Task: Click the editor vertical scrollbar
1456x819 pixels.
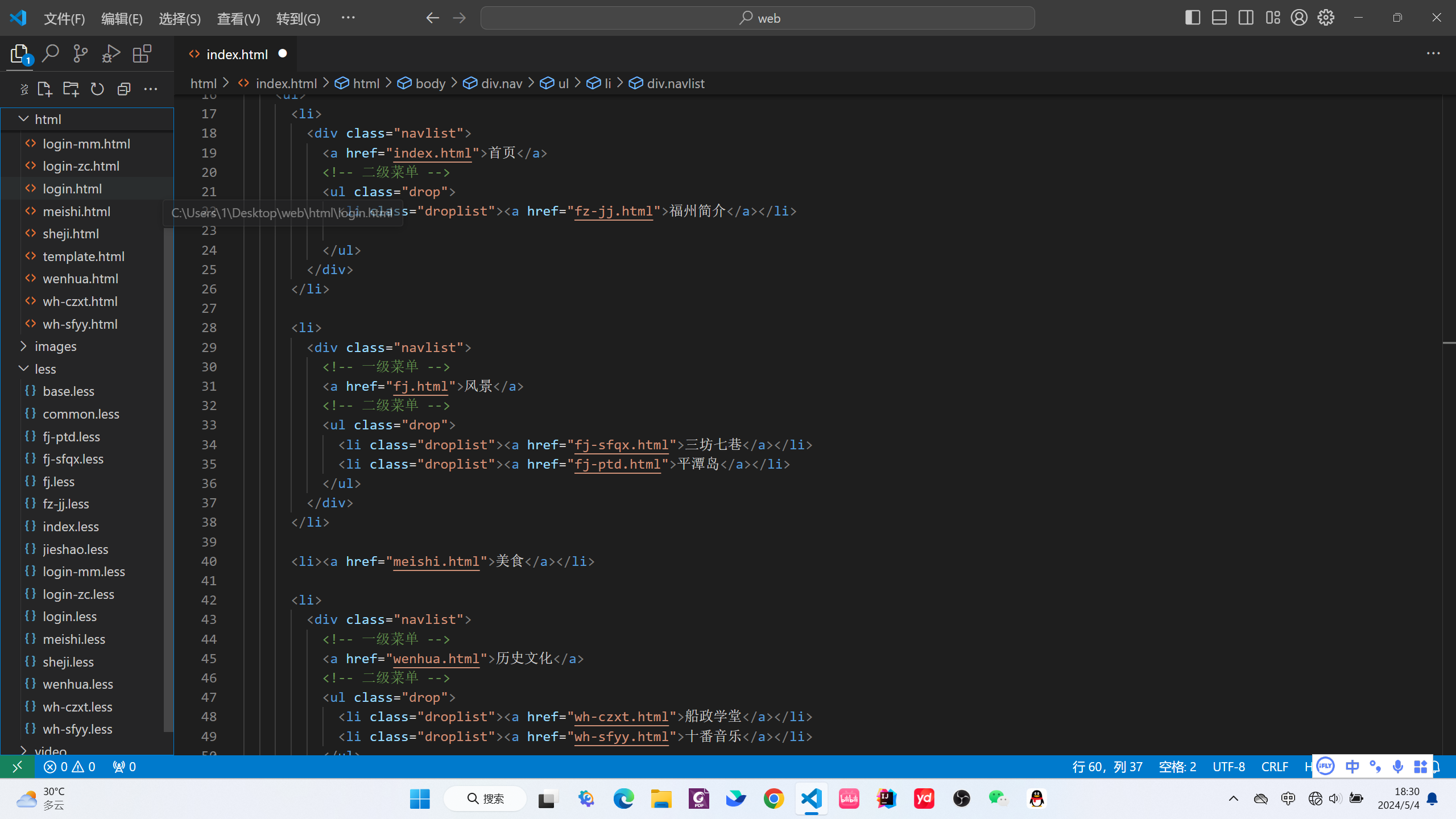Action: pyautogui.click(x=1449, y=425)
